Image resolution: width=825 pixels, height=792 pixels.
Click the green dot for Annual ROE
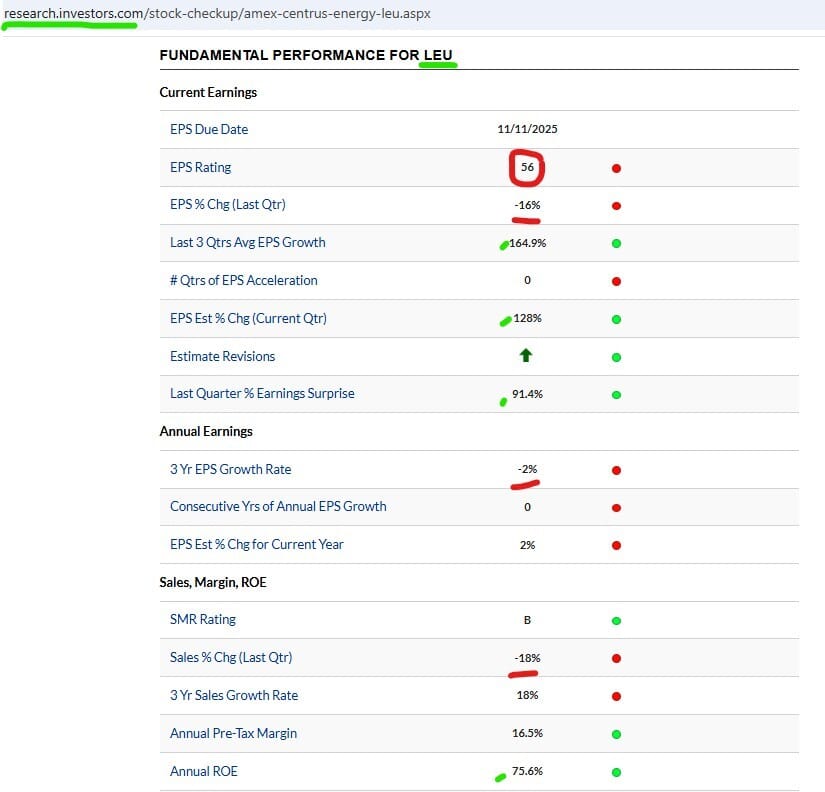pyautogui.click(x=616, y=773)
